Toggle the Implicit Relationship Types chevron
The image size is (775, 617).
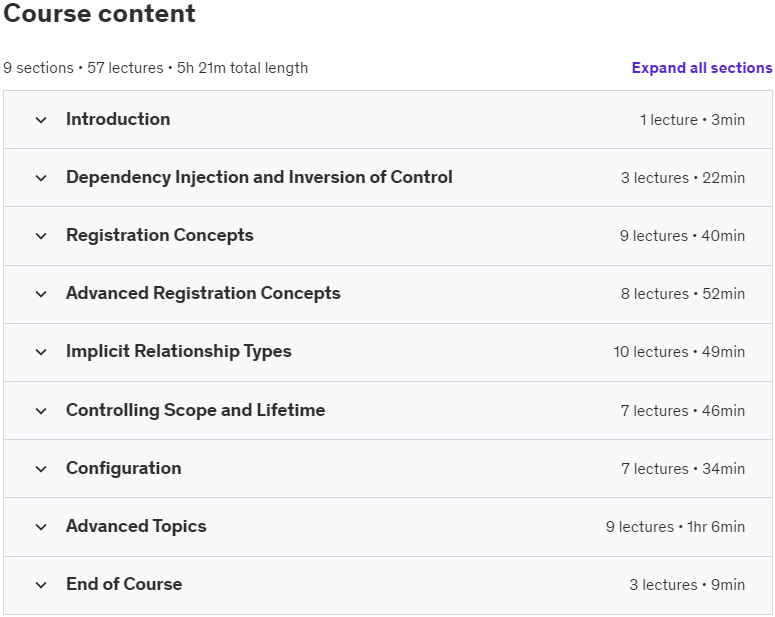click(41, 352)
